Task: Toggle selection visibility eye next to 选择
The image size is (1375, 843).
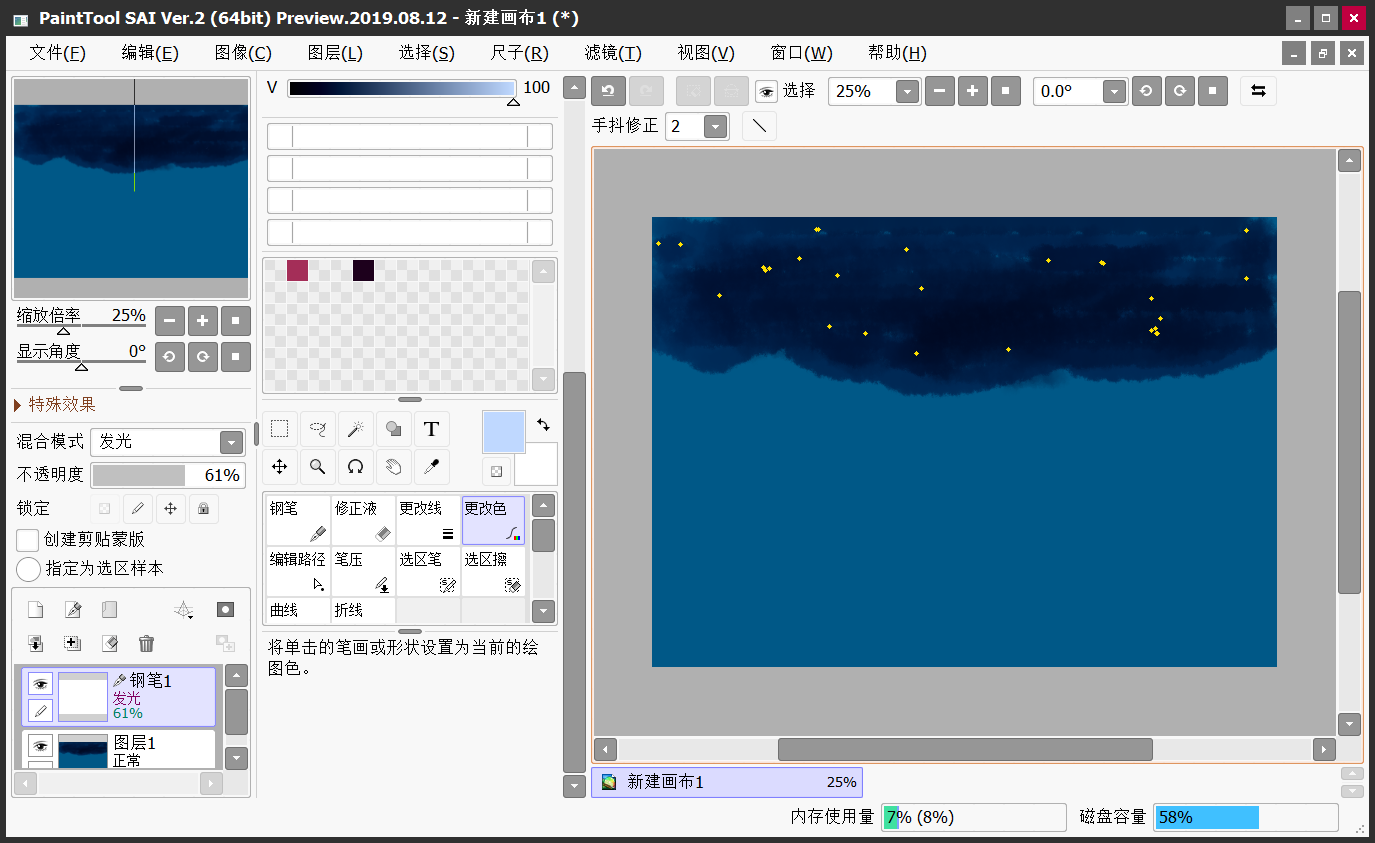Action: click(x=766, y=92)
